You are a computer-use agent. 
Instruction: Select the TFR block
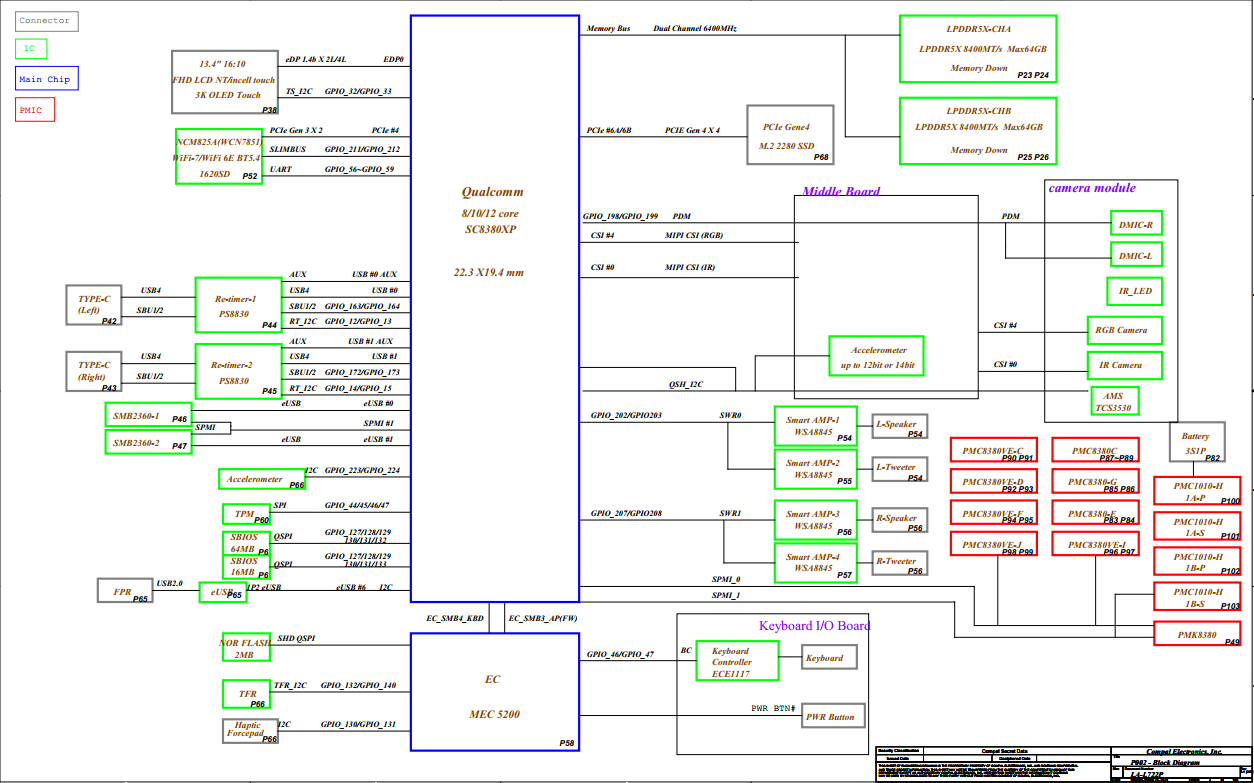pos(246,694)
